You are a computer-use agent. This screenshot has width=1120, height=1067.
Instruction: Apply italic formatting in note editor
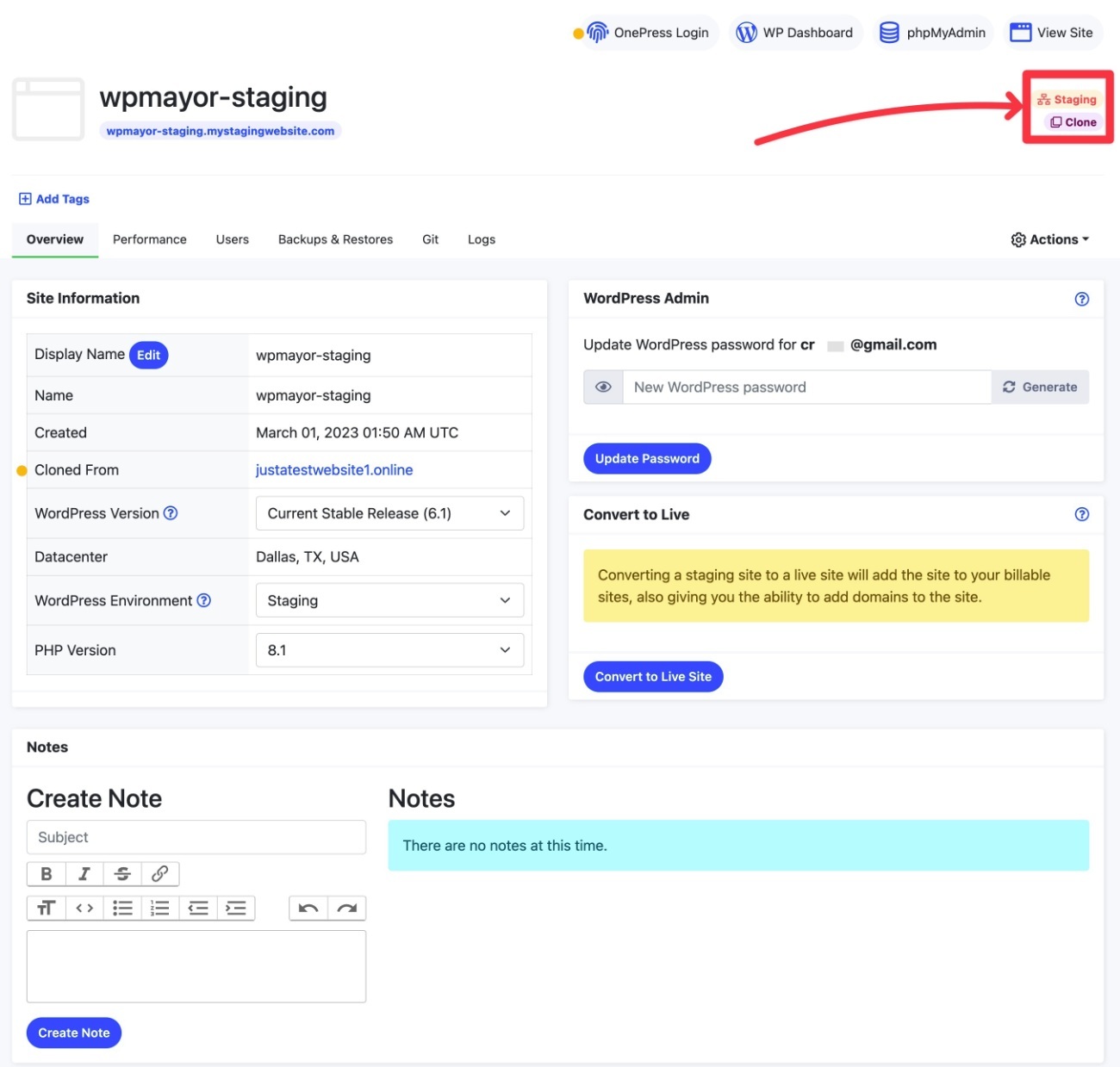point(84,874)
